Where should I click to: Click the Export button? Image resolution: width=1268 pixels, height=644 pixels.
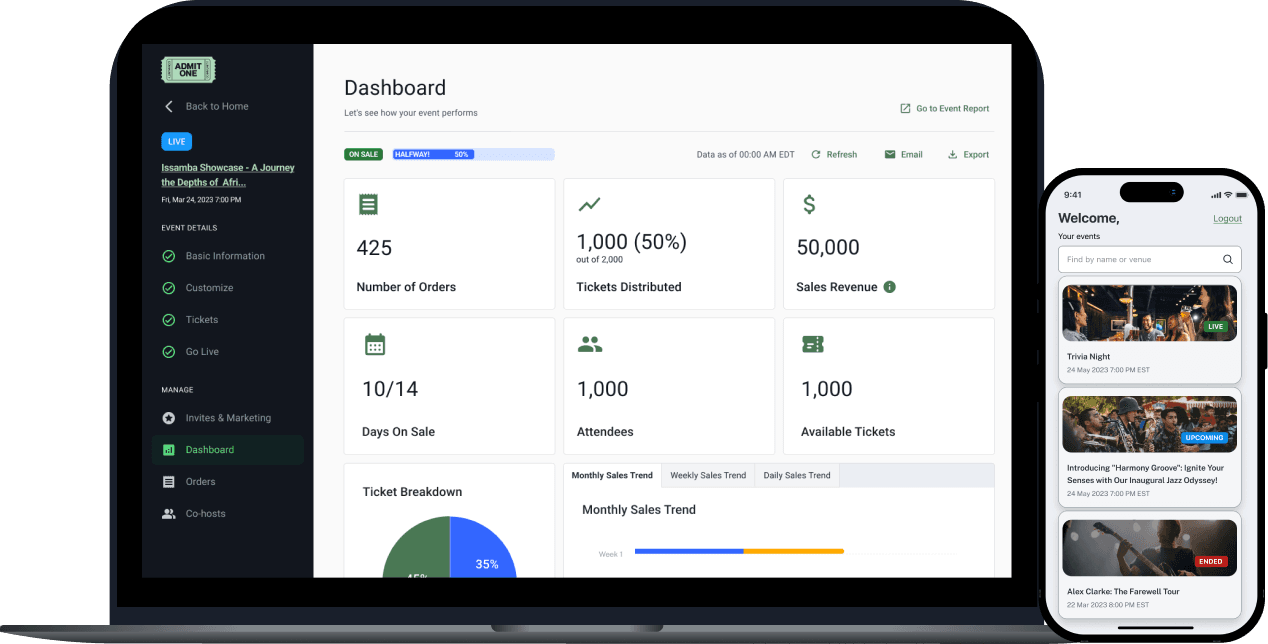tap(968, 154)
